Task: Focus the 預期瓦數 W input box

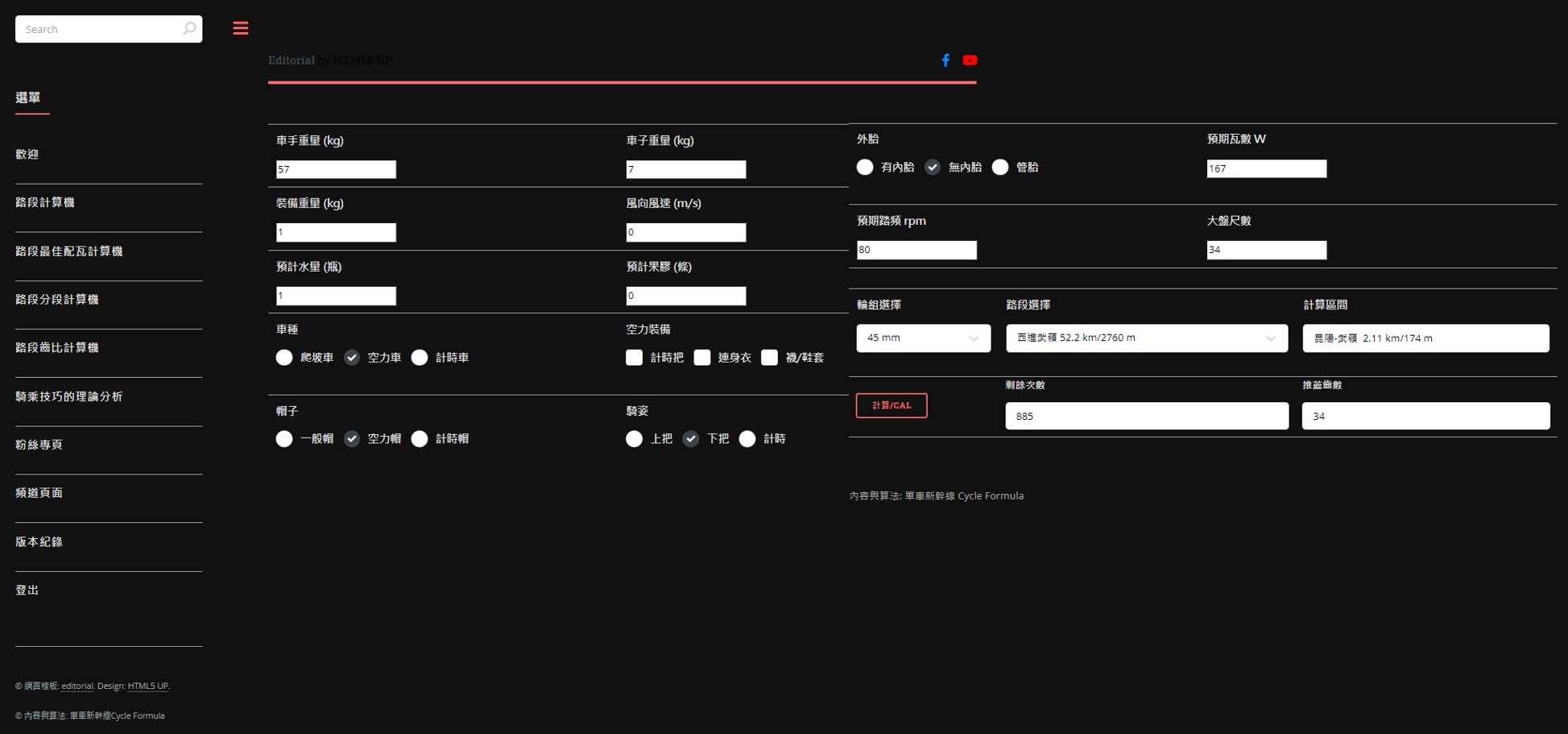Action: click(x=1266, y=168)
